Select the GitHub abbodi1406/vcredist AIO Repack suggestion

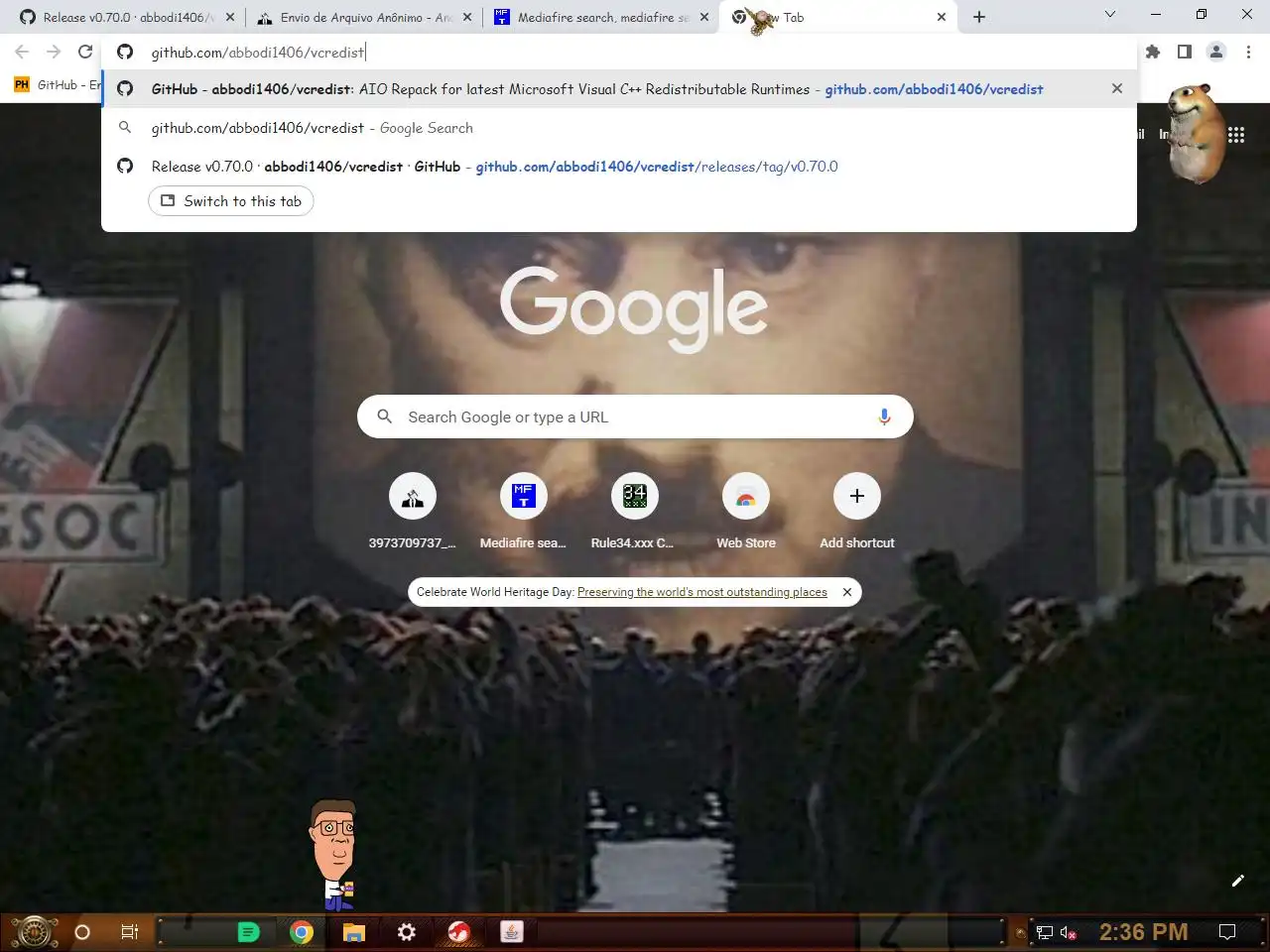[x=618, y=88]
